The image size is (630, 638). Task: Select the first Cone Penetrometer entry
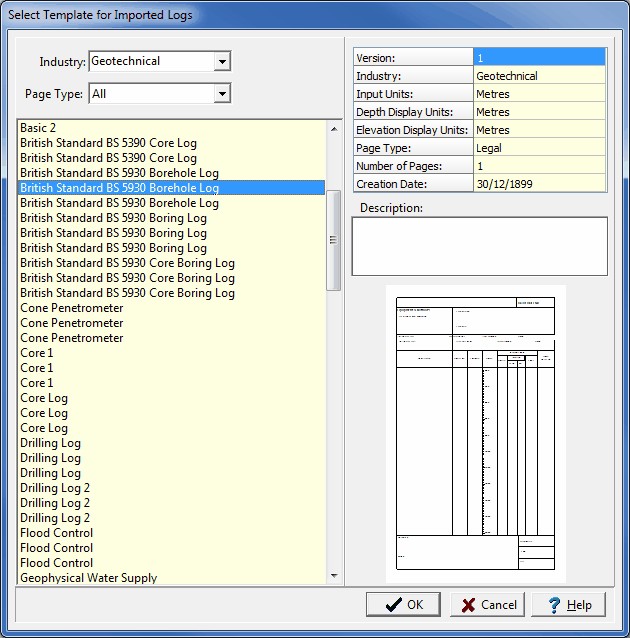[72, 308]
